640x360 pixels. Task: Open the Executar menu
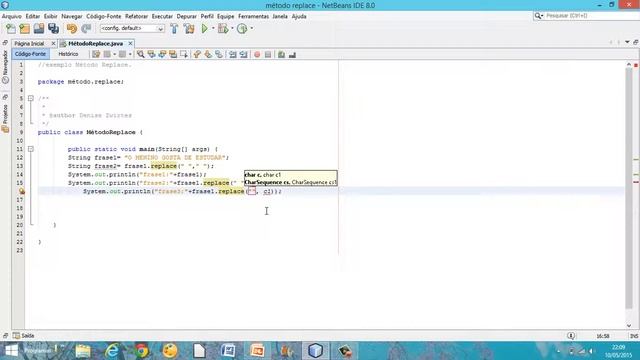tap(162, 16)
